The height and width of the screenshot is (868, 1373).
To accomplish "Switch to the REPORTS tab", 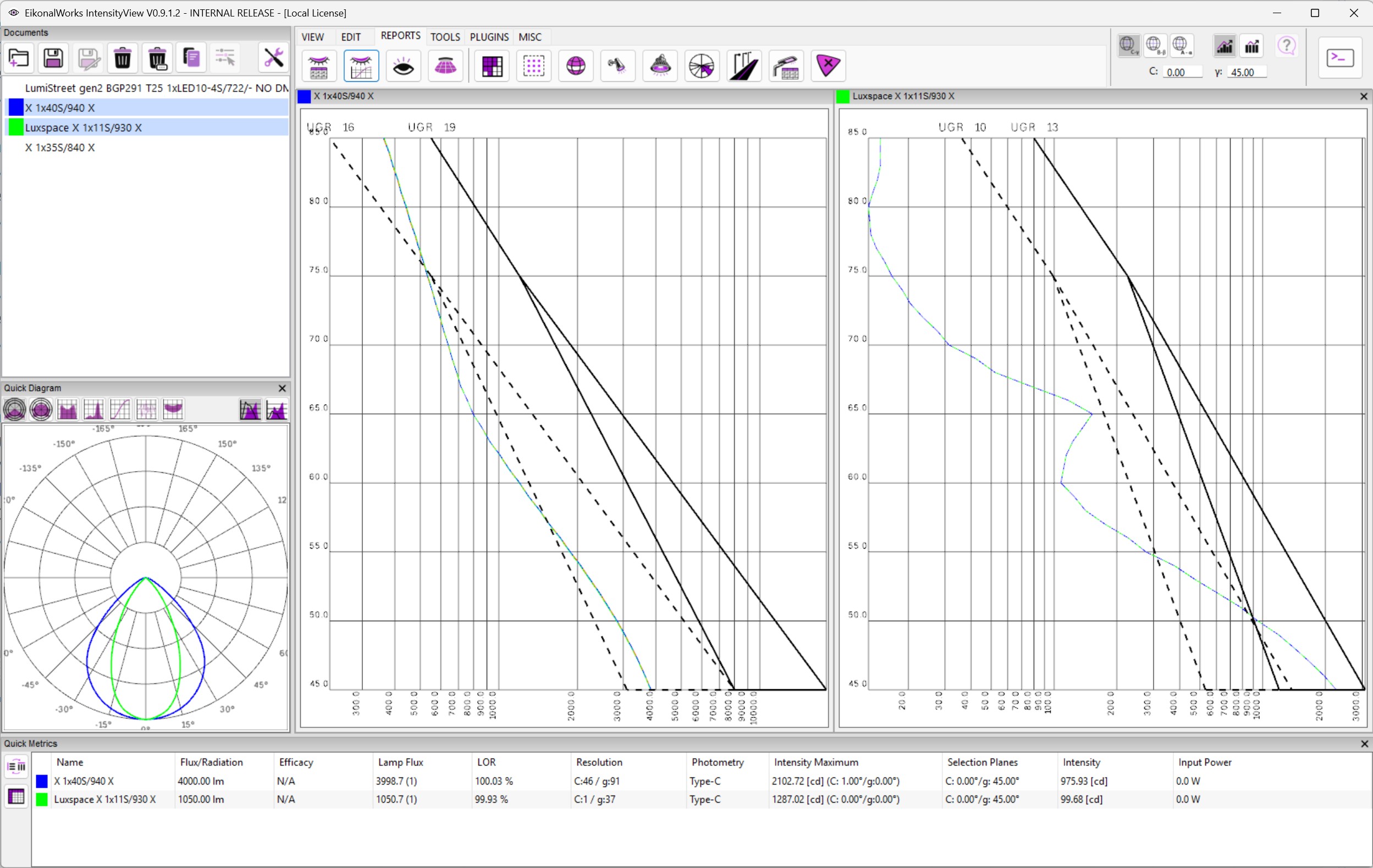I will coord(400,36).
